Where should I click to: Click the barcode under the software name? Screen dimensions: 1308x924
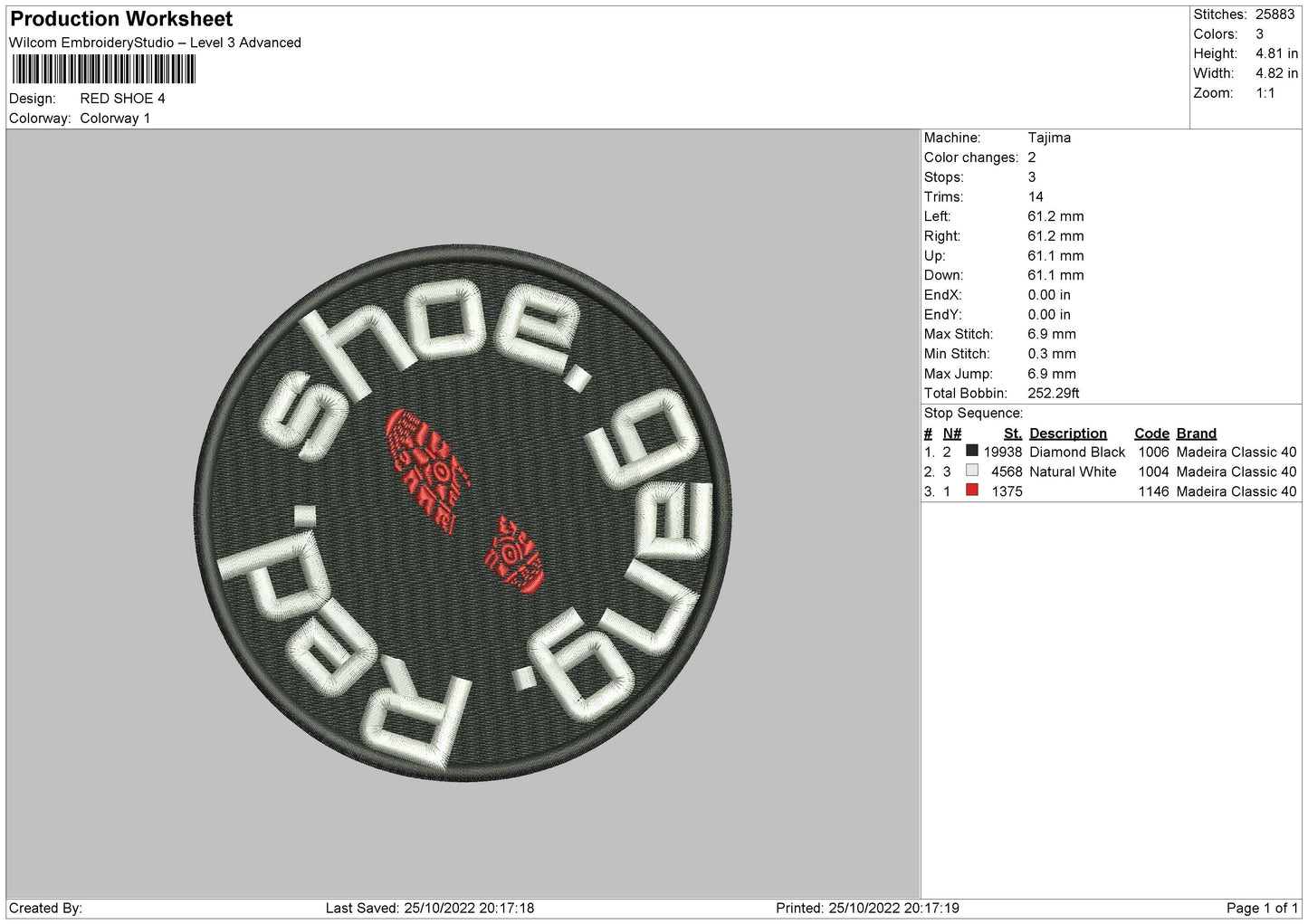[x=104, y=70]
